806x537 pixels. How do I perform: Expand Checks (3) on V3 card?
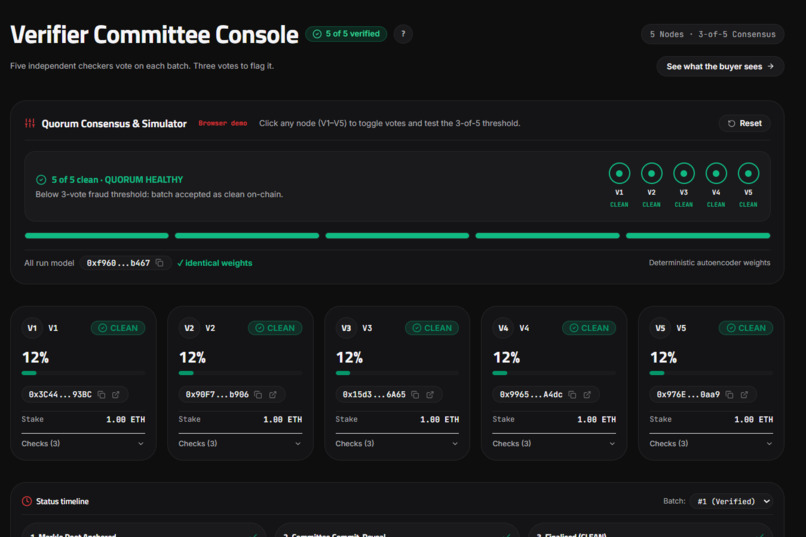click(397, 443)
